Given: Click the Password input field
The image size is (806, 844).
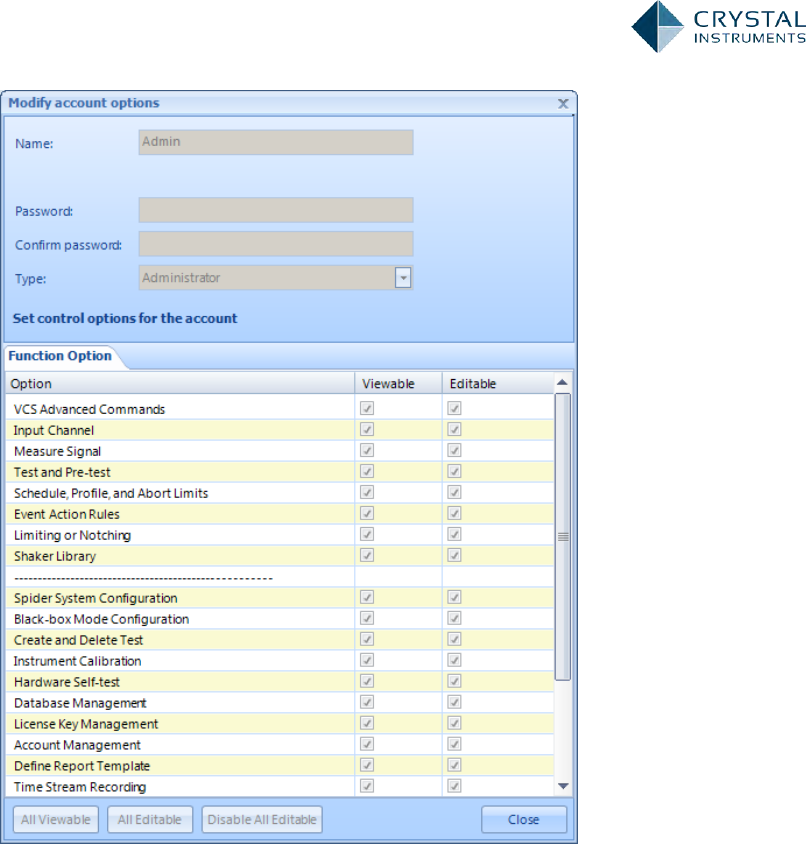Looking at the screenshot, I should click(x=276, y=210).
